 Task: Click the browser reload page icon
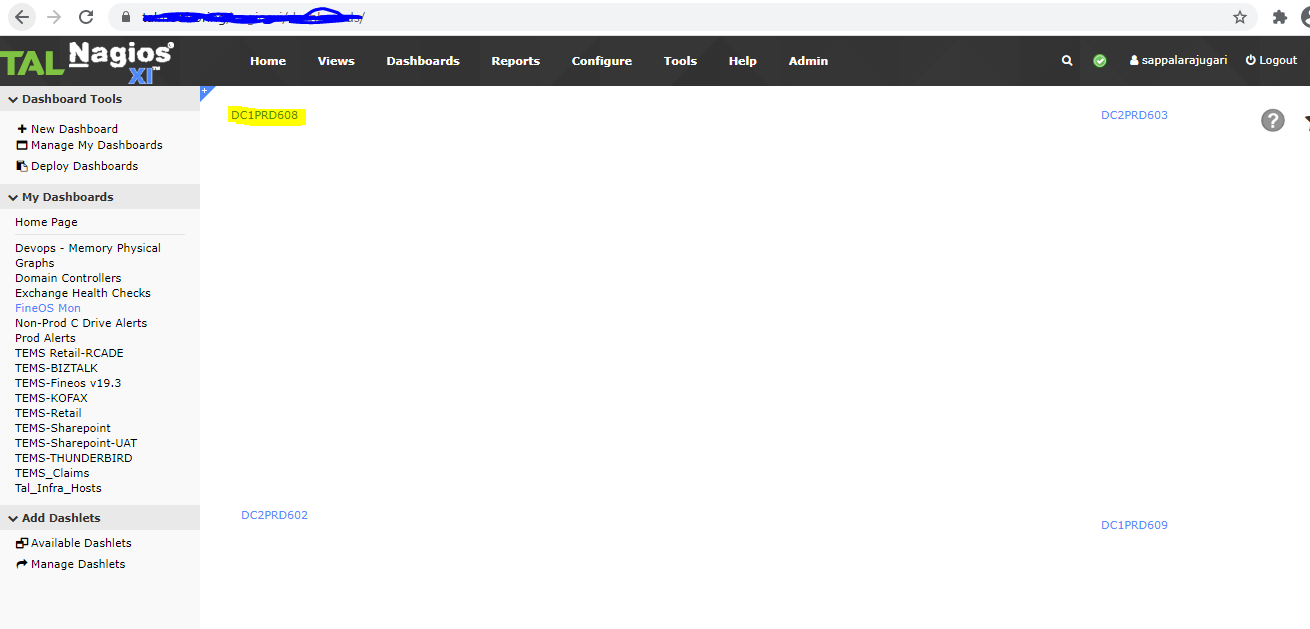coord(86,17)
